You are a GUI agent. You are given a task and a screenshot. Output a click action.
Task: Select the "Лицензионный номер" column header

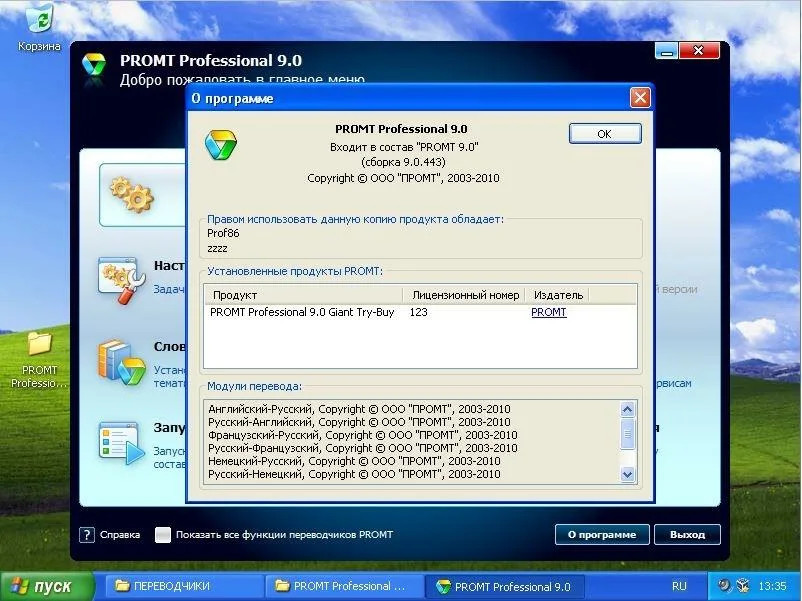pyautogui.click(x=465, y=295)
